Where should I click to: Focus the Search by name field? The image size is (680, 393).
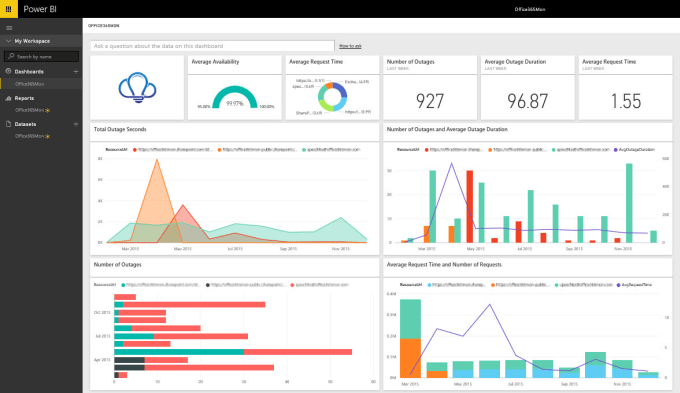pos(42,56)
